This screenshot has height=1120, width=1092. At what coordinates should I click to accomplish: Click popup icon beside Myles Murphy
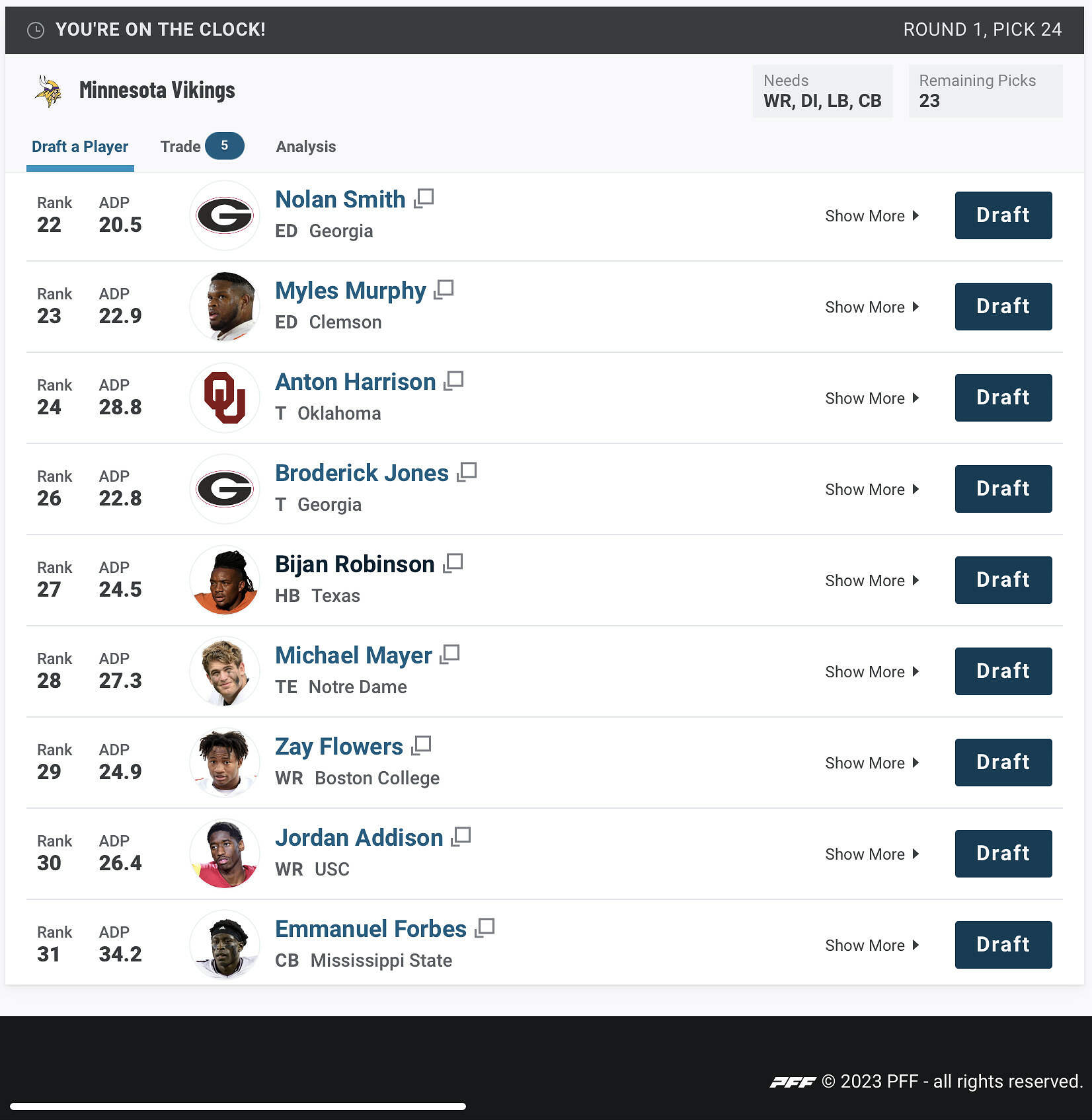tap(444, 289)
